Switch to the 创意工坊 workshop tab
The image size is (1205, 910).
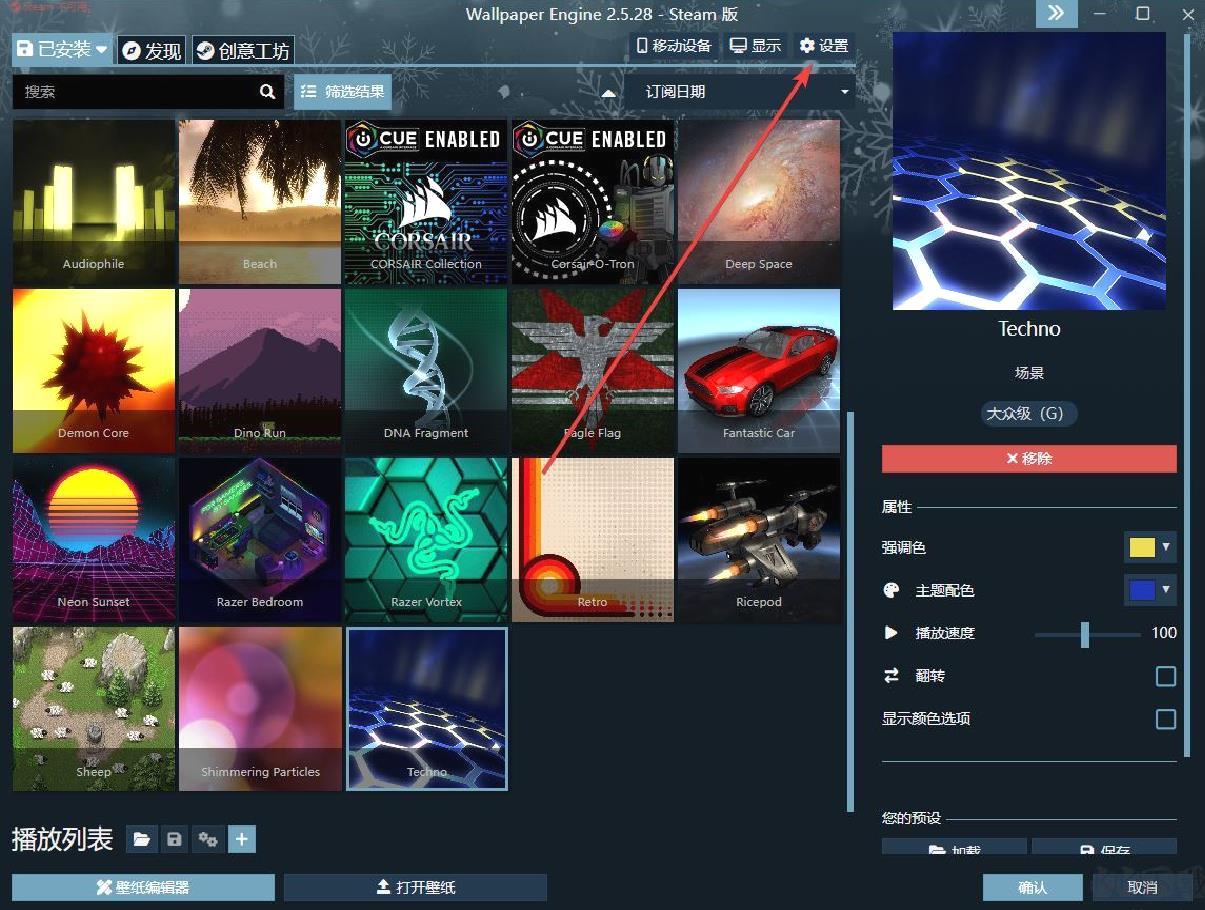(x=243, y=50)
